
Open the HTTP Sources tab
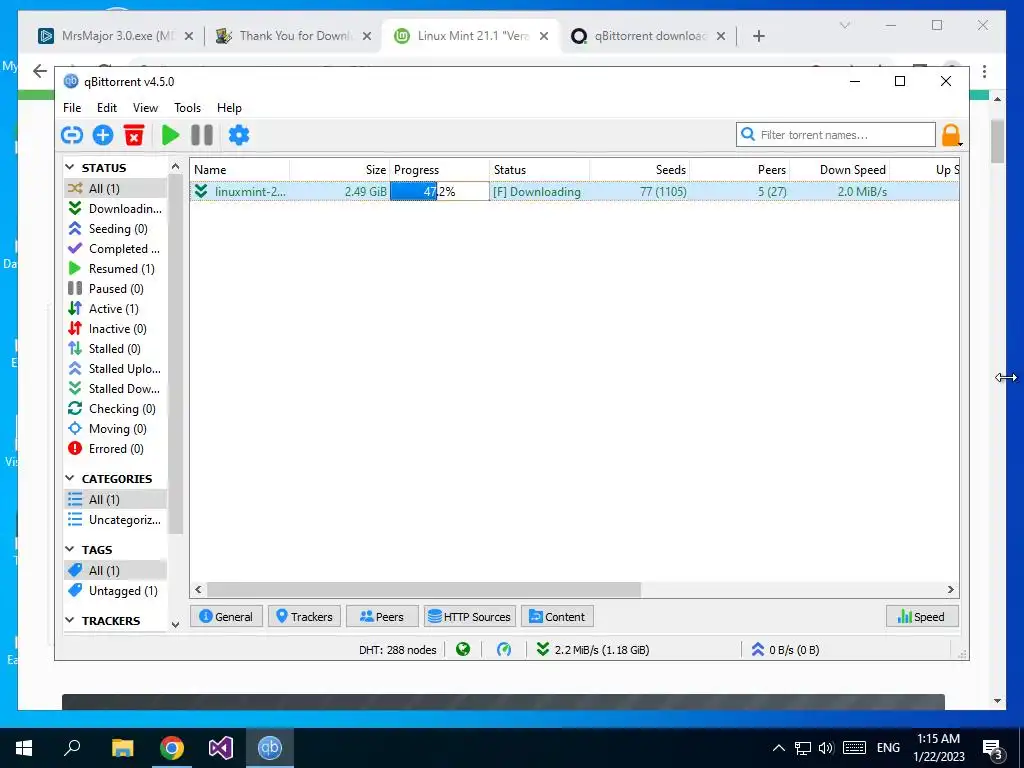coord(470,616)
